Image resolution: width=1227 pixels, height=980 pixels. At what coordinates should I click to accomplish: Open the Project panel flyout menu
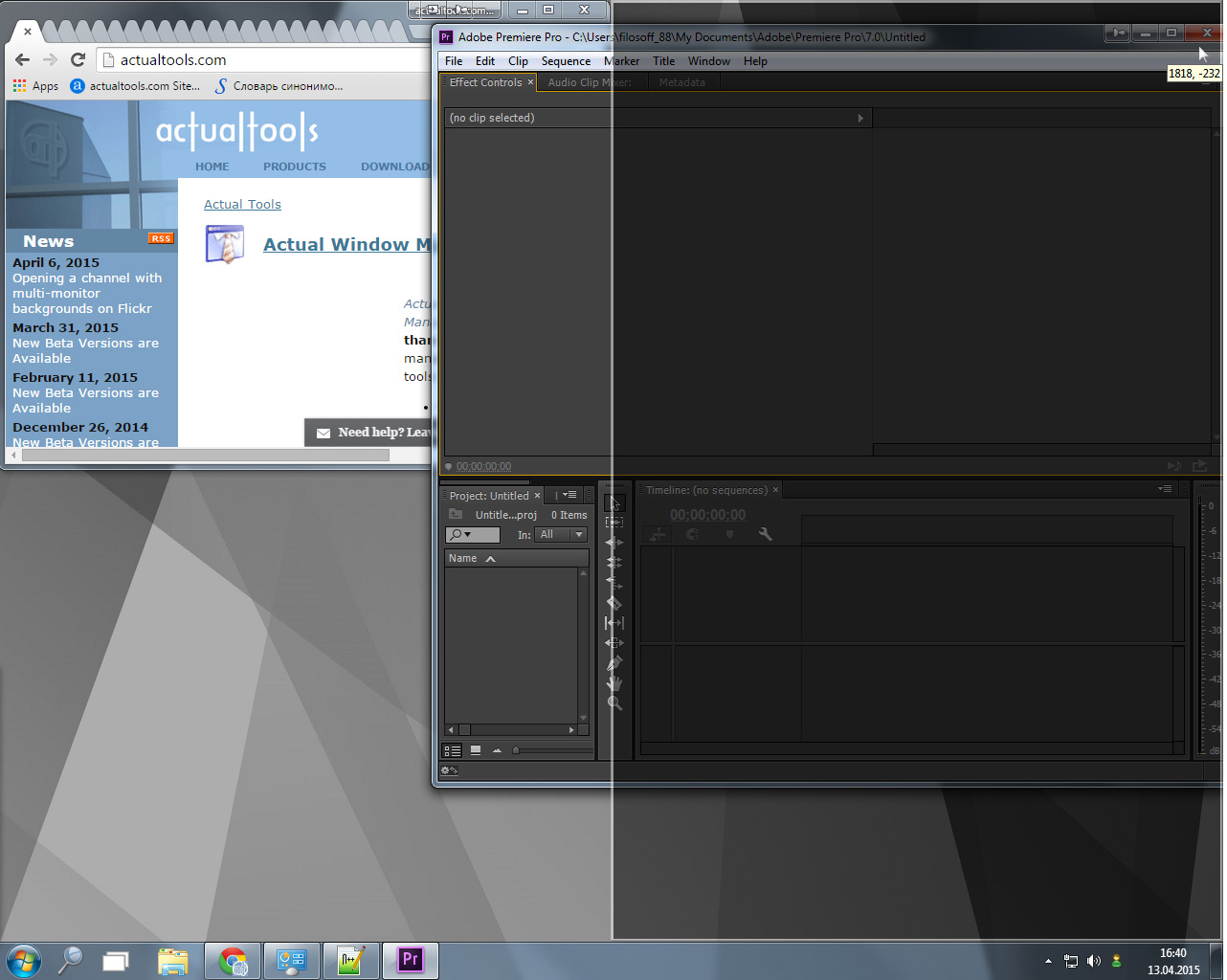click(569, 495)
